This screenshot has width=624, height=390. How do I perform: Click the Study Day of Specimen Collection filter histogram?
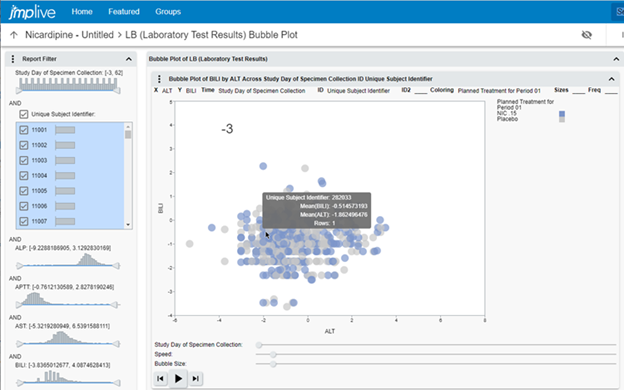tap(68, 85)
